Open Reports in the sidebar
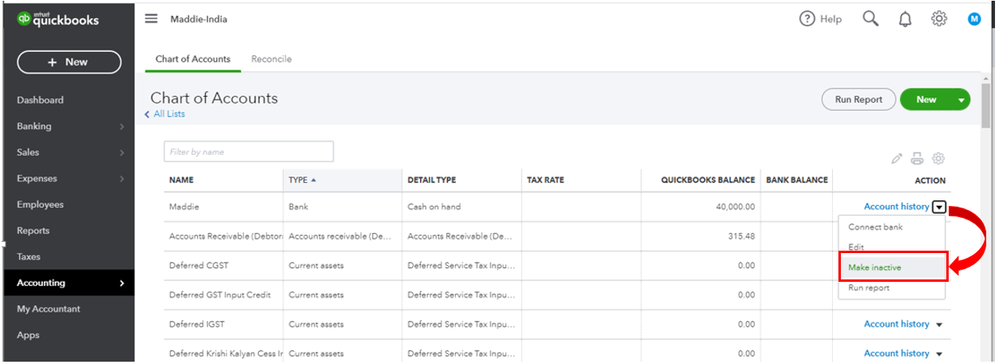This screenshot has height=364, width=999. 33,231
